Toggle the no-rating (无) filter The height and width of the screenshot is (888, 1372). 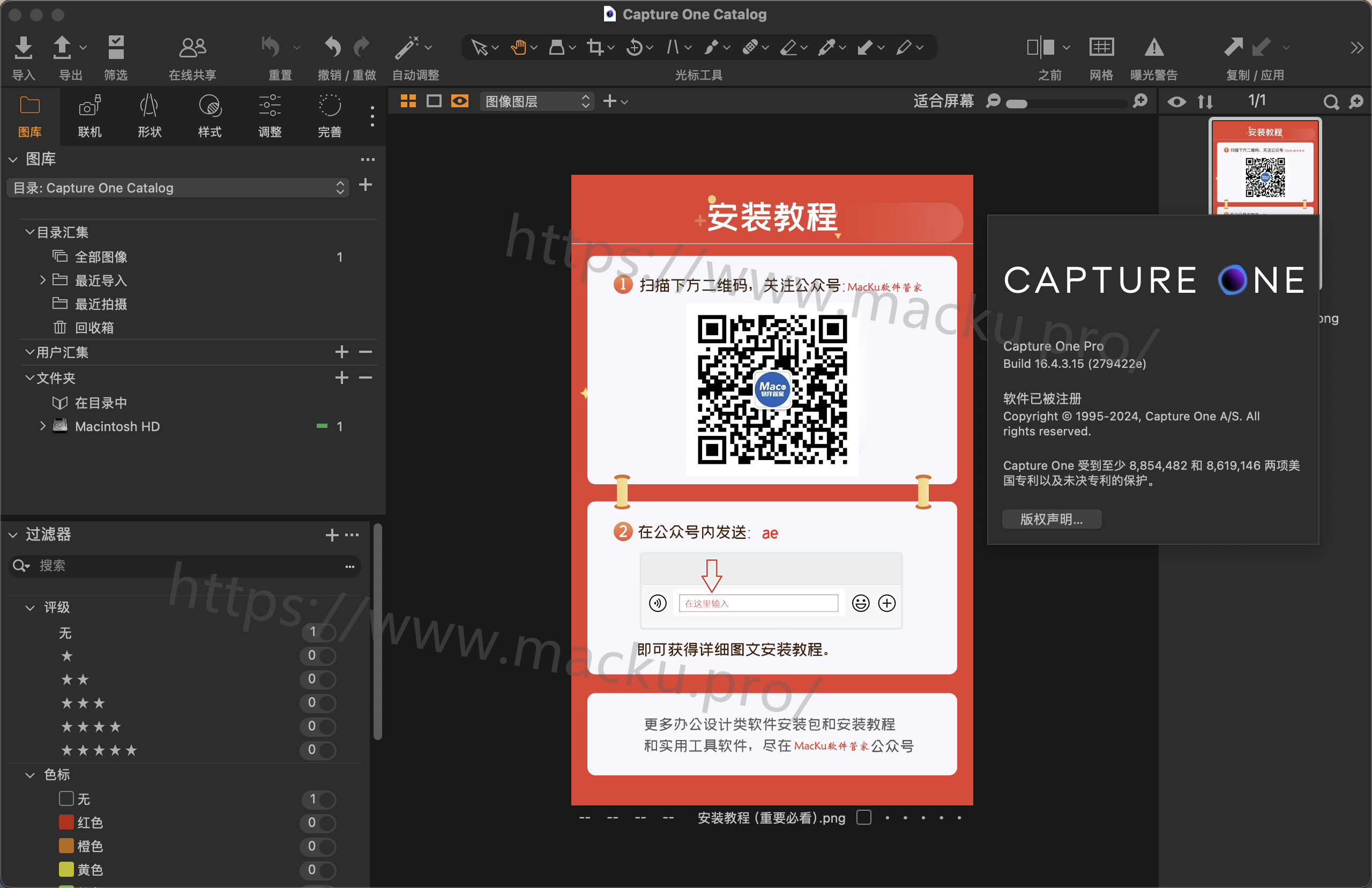click(x=318, y=633)
